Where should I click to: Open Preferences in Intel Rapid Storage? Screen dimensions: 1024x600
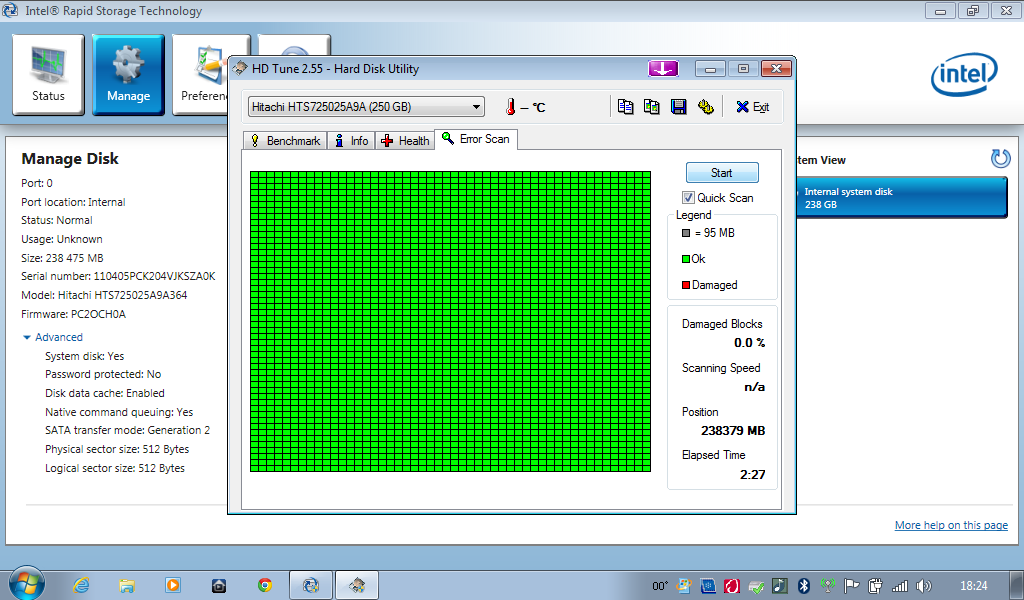[x=202, y=74]
